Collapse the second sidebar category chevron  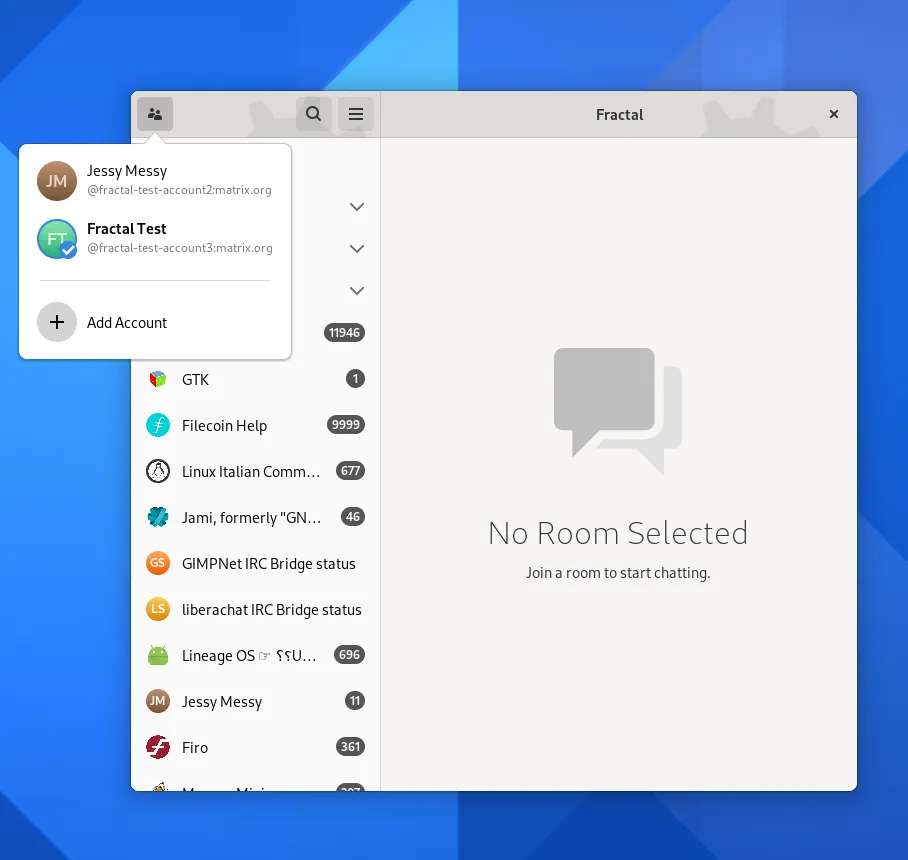pos(356,248)
